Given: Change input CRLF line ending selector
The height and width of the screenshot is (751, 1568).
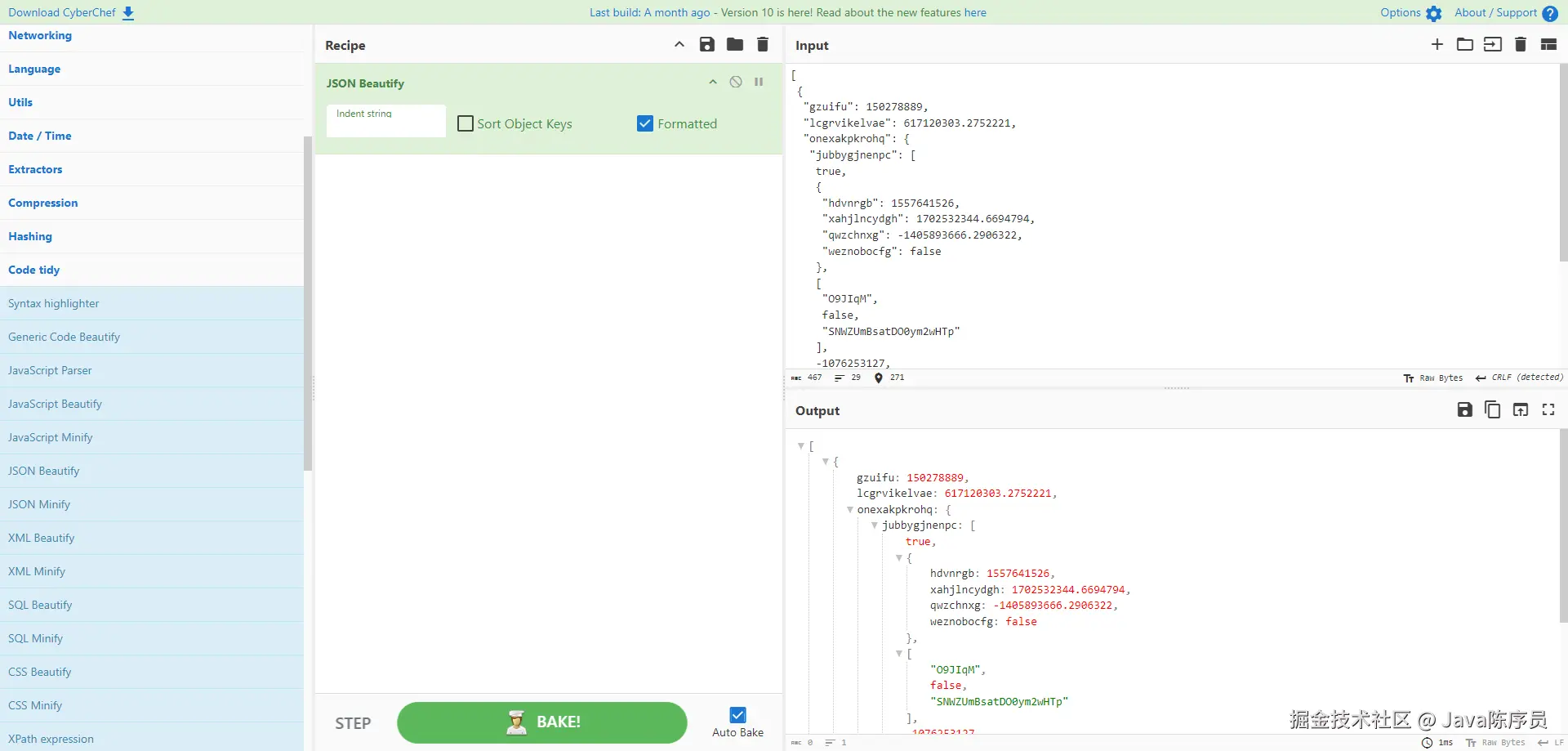Looking at the screenshot, I should pyautogui.click(x=1519, y=378).
